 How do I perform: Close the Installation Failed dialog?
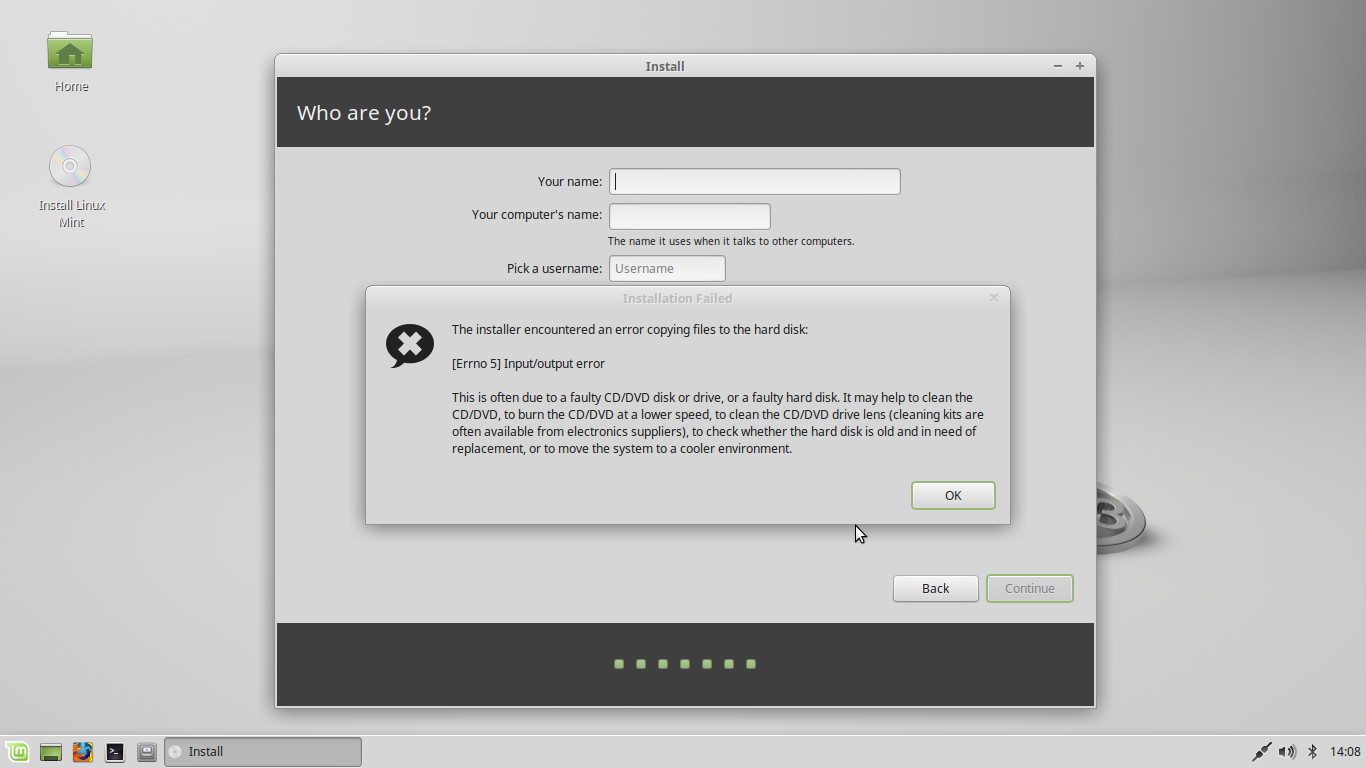[994, 297]
